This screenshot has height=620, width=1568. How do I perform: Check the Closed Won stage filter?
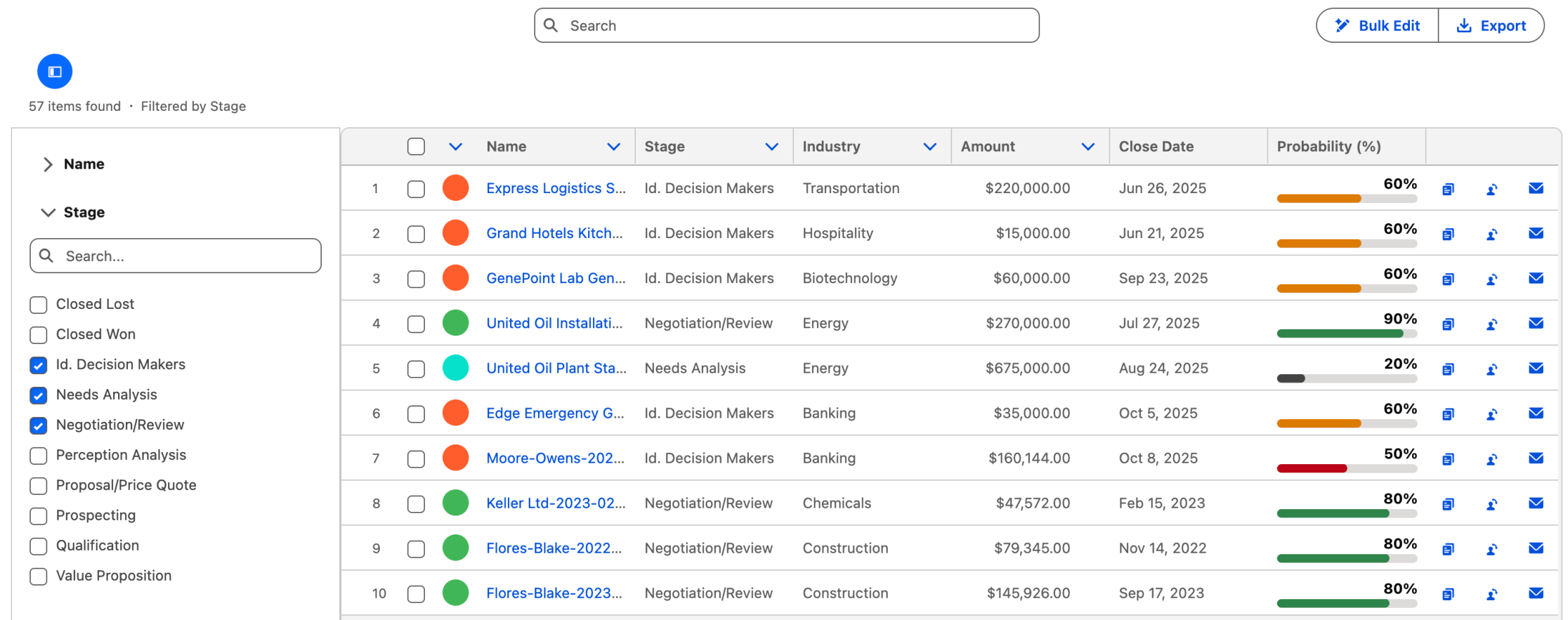39,335
